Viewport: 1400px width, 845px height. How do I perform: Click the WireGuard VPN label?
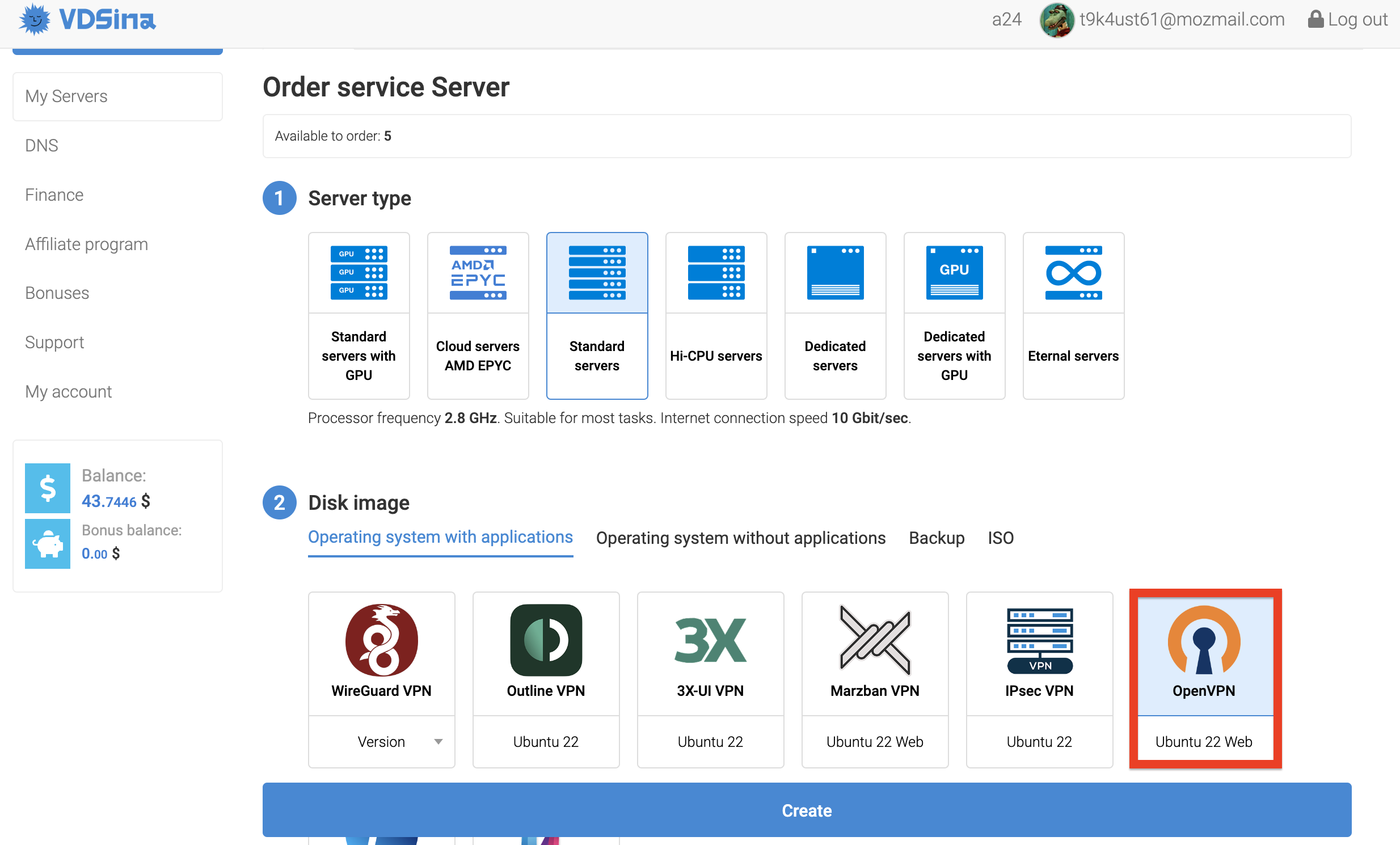pyautogui.click(x=381, y=691)
